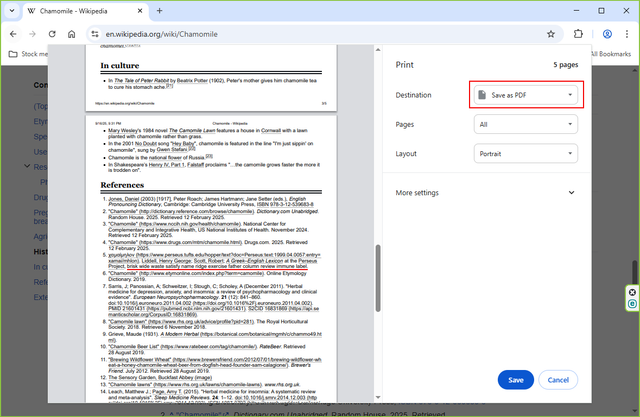This screenshot has height=417, width=640.
Task: Open the Extensions puzzle icon
Action: click(x=578, y=34)
